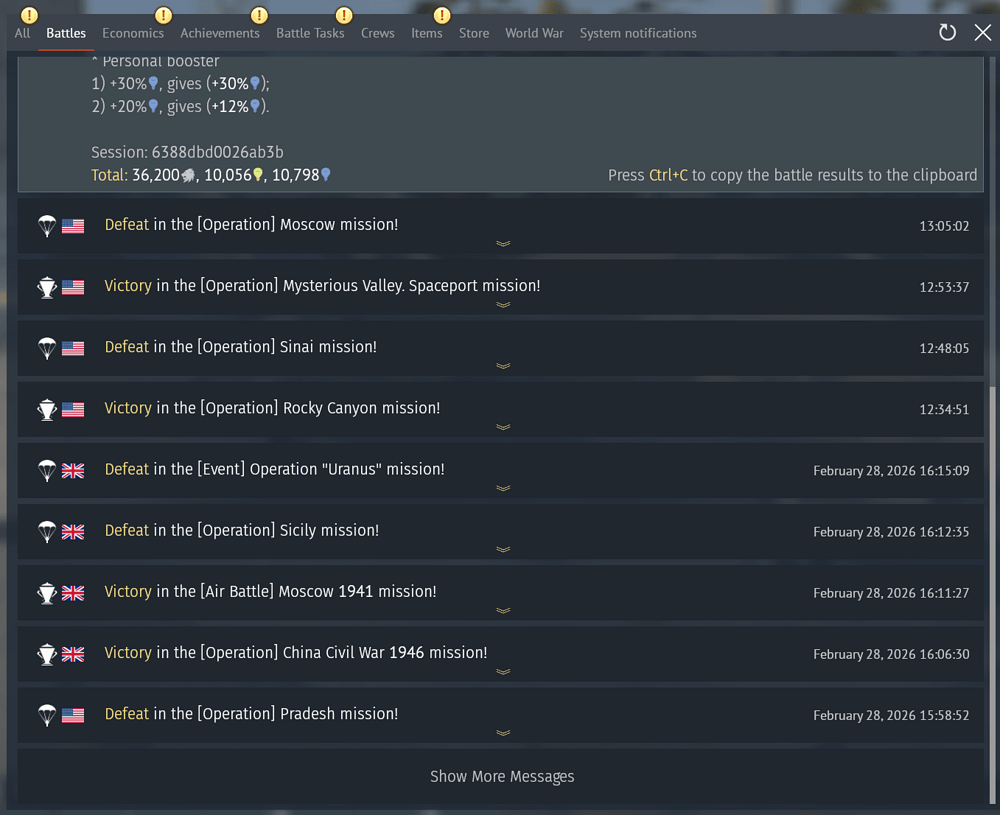
Task: Click the British flag on Sicily mission row
Action: tap(73, 531)
